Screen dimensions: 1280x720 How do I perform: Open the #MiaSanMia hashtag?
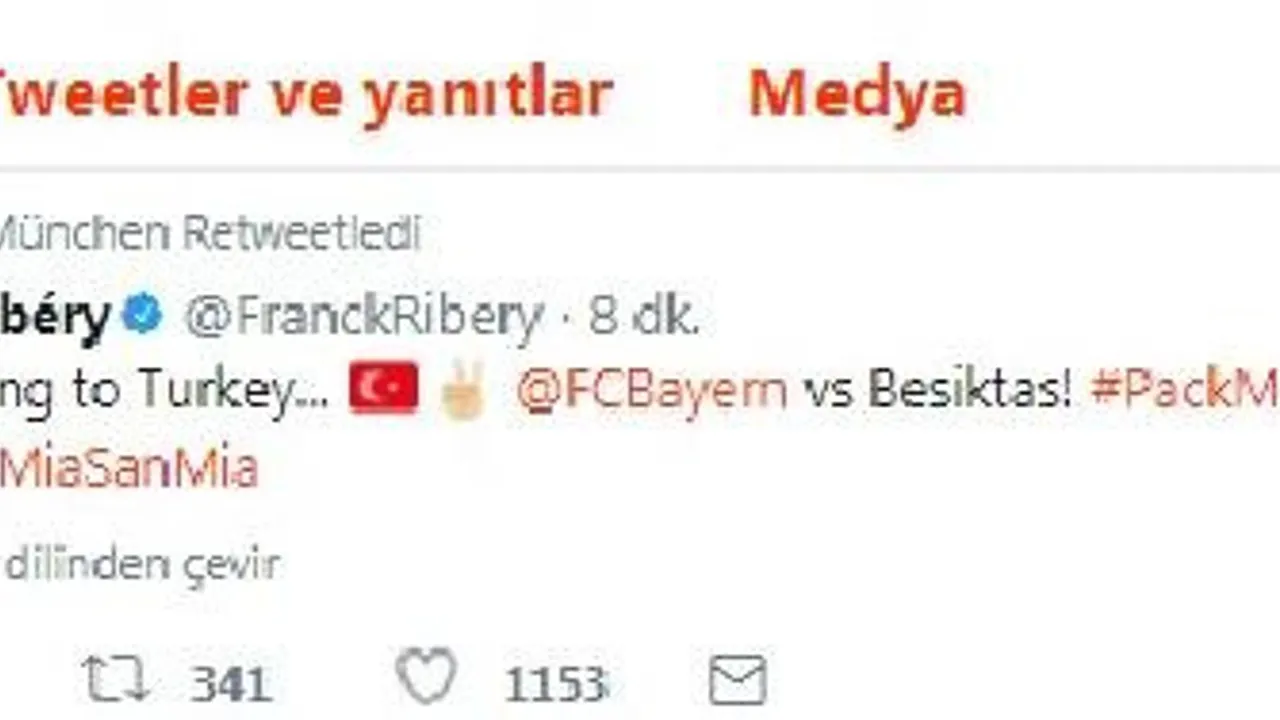[129, 467]
